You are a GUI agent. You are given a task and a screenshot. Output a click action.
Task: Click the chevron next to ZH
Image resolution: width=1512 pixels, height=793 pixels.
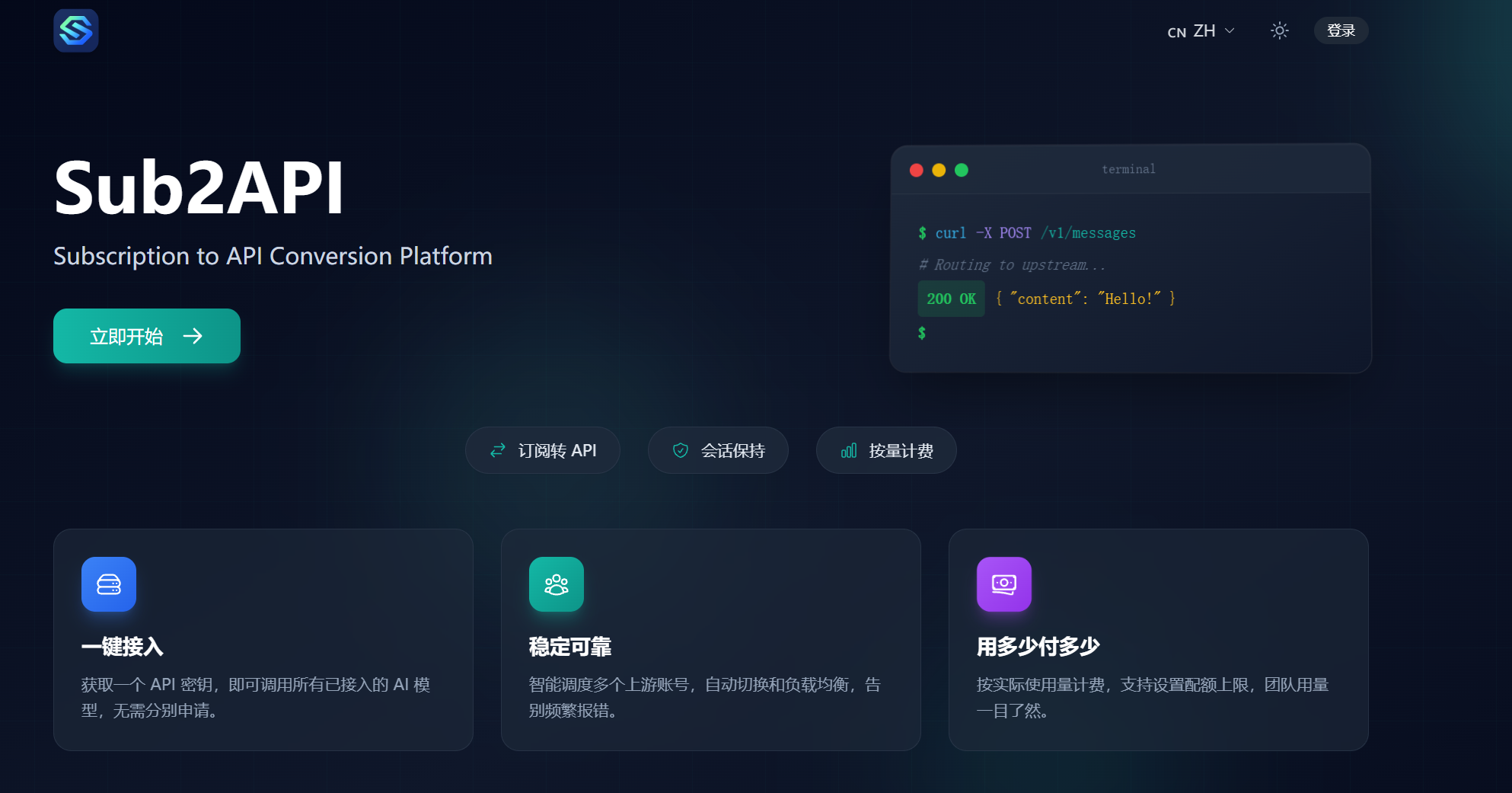click(x=1230, y=31)
